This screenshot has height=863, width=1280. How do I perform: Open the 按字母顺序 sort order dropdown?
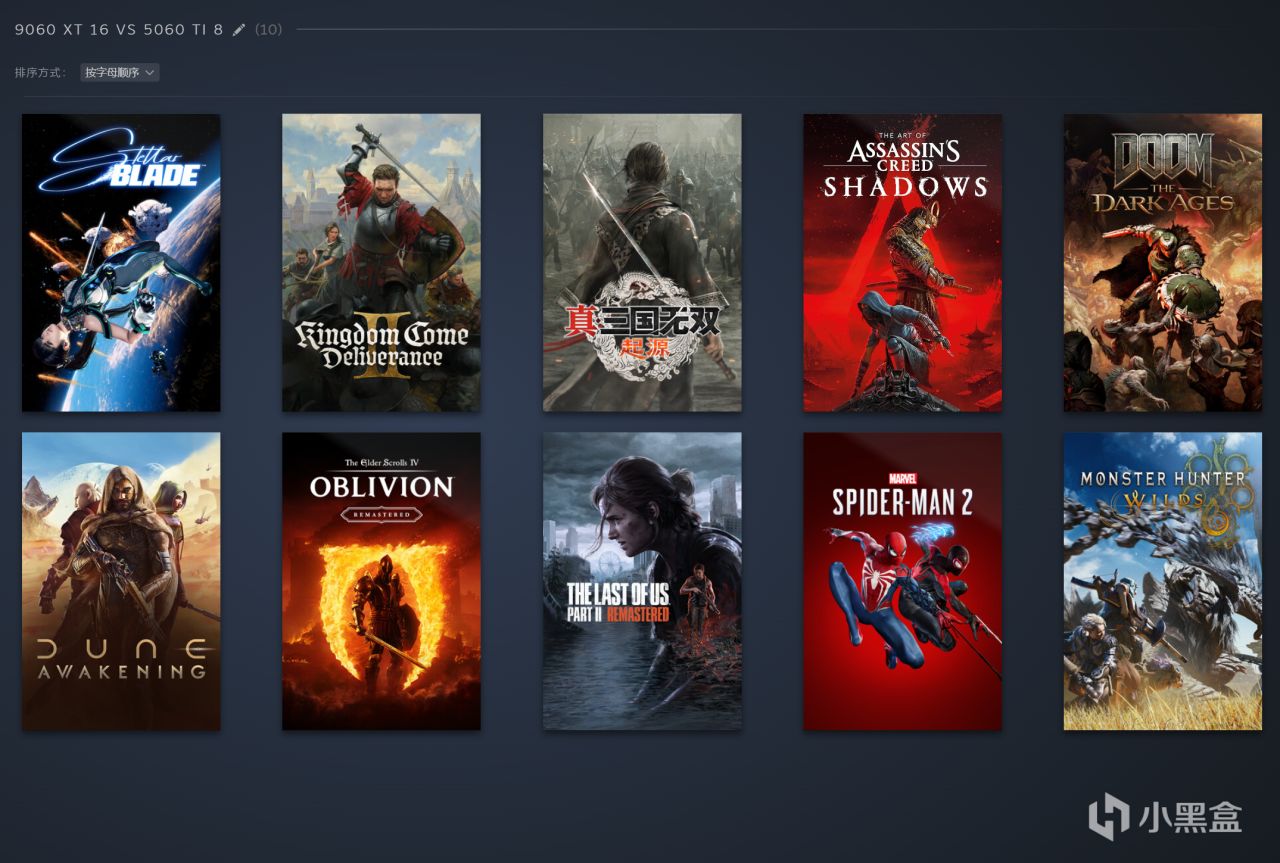tap(120, 72)
